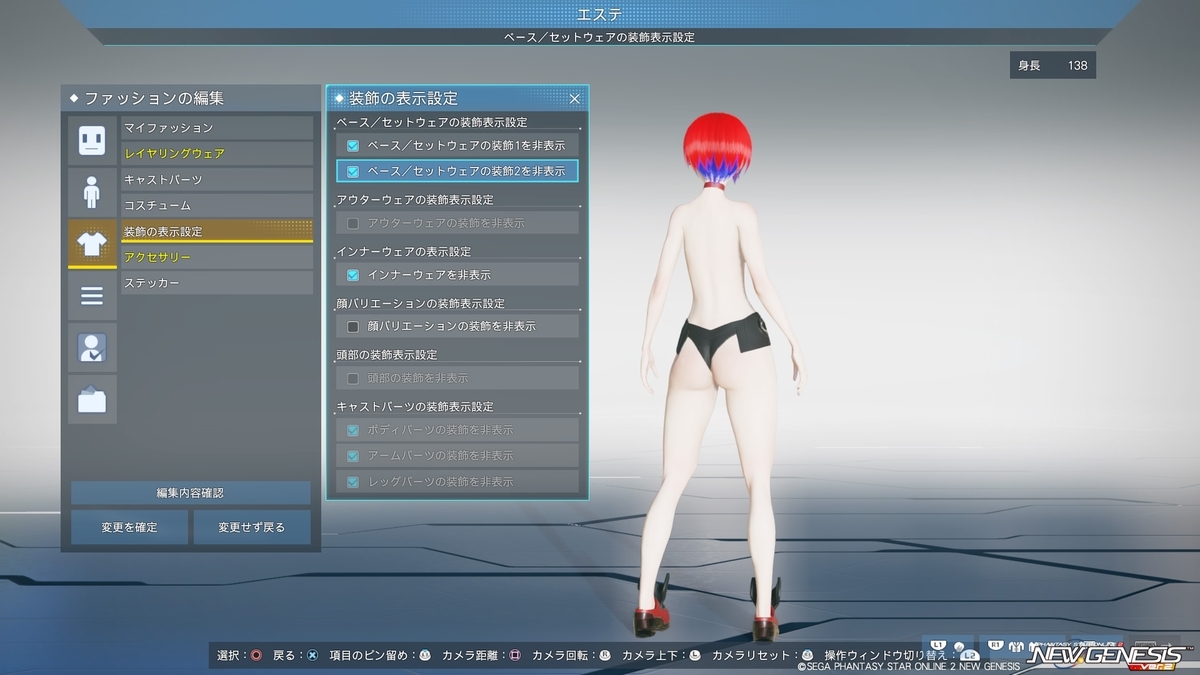This screenshot has height=675, width=1200.
Task: Open マイファッション menu entry
Action: click(217, 128)
